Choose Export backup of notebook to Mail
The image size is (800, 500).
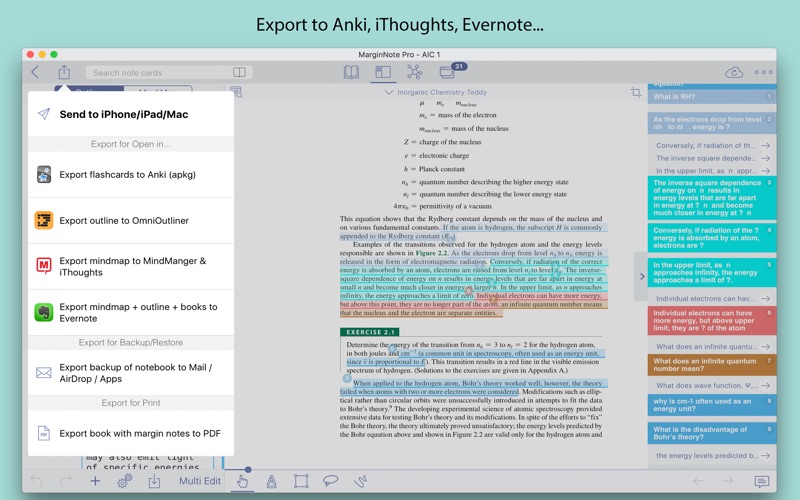(131, 373)
